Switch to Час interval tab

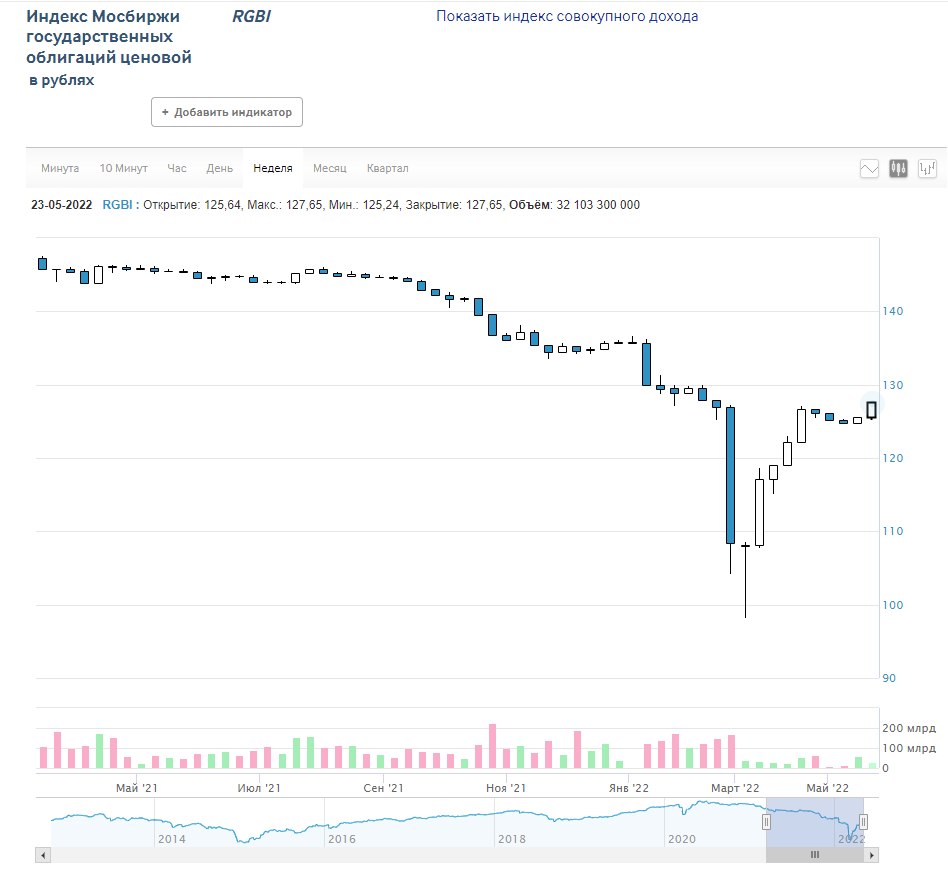177,168
